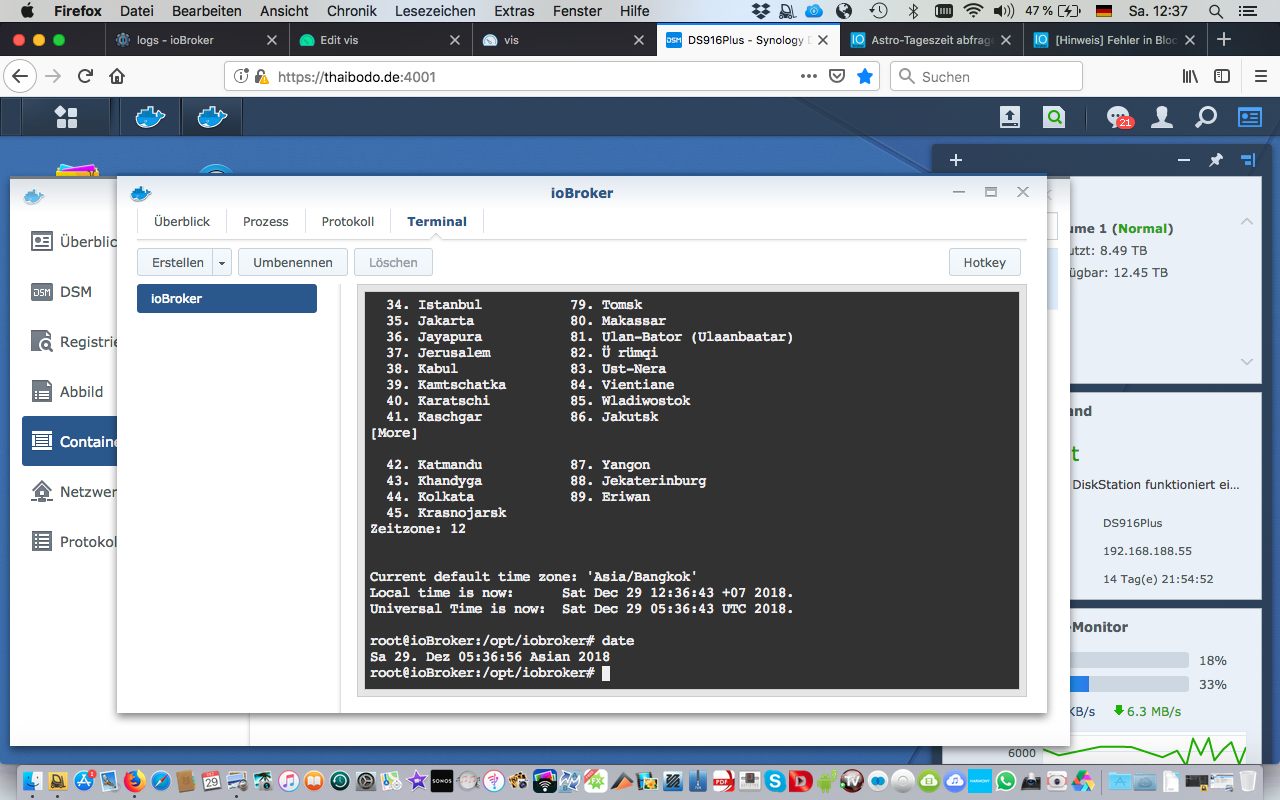The image size is (1280, 800).
Task: Minimize the widgets panel
Action: coord(1184,160)
